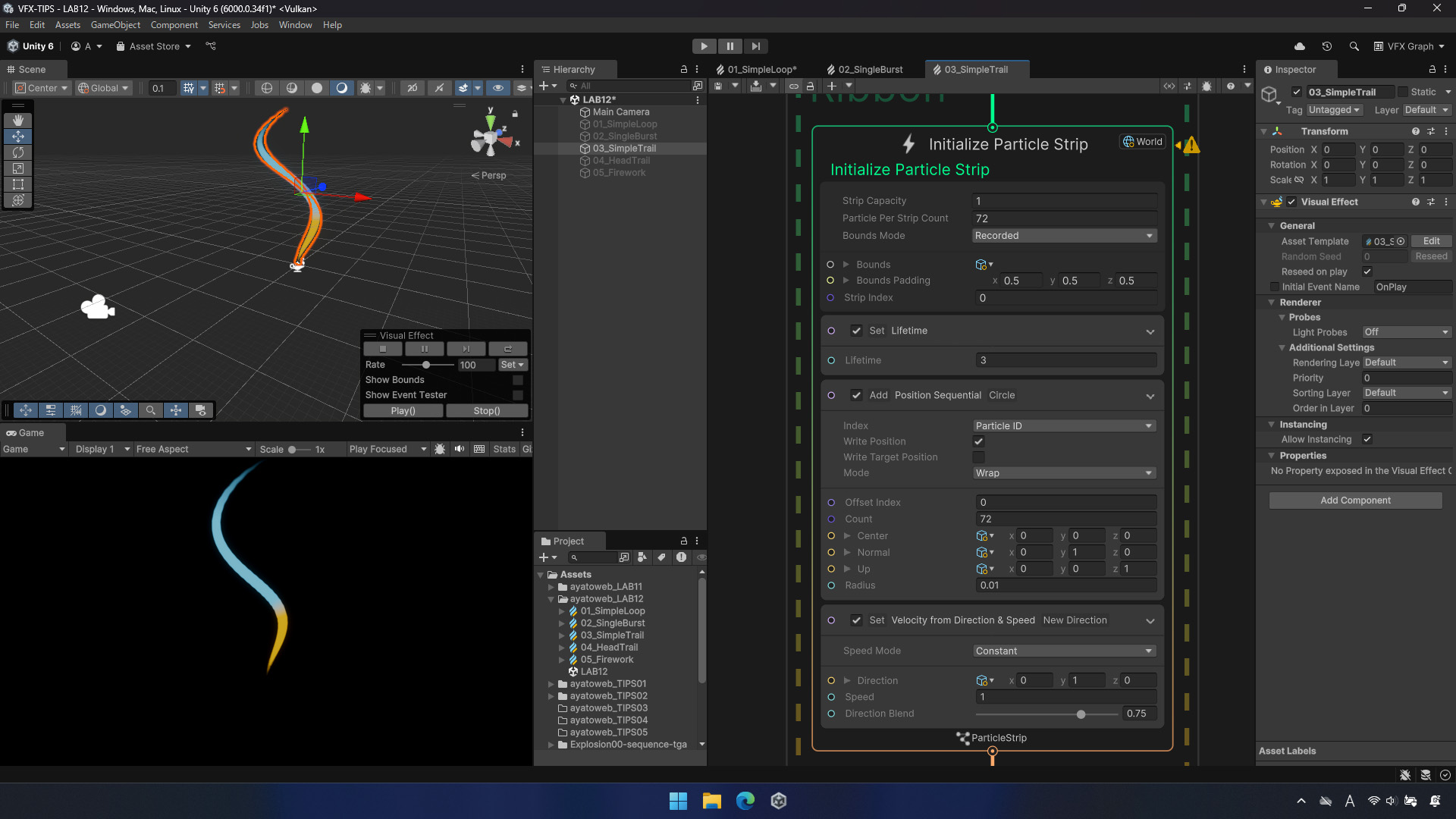Open the Mode Wrap dropdown
Viewport: 1456px width, 819px height.
[1064, 473]
